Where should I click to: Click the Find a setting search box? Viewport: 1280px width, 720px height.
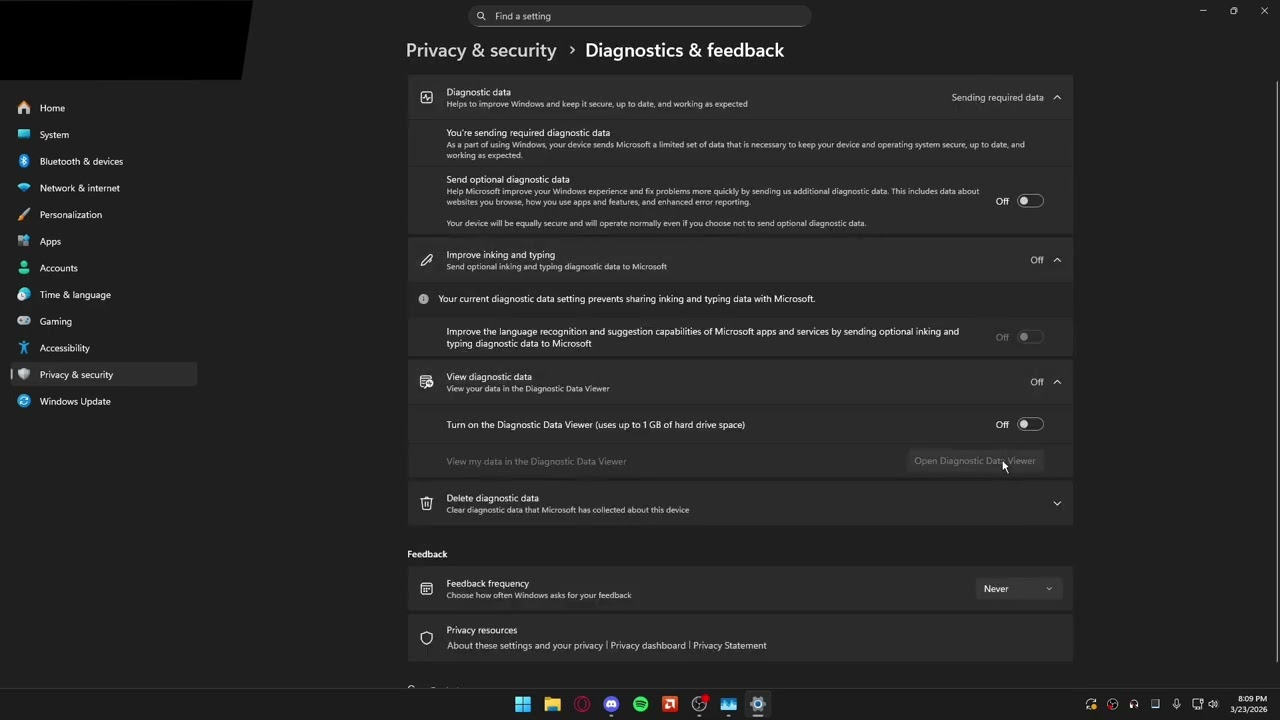tap(640, 16)
